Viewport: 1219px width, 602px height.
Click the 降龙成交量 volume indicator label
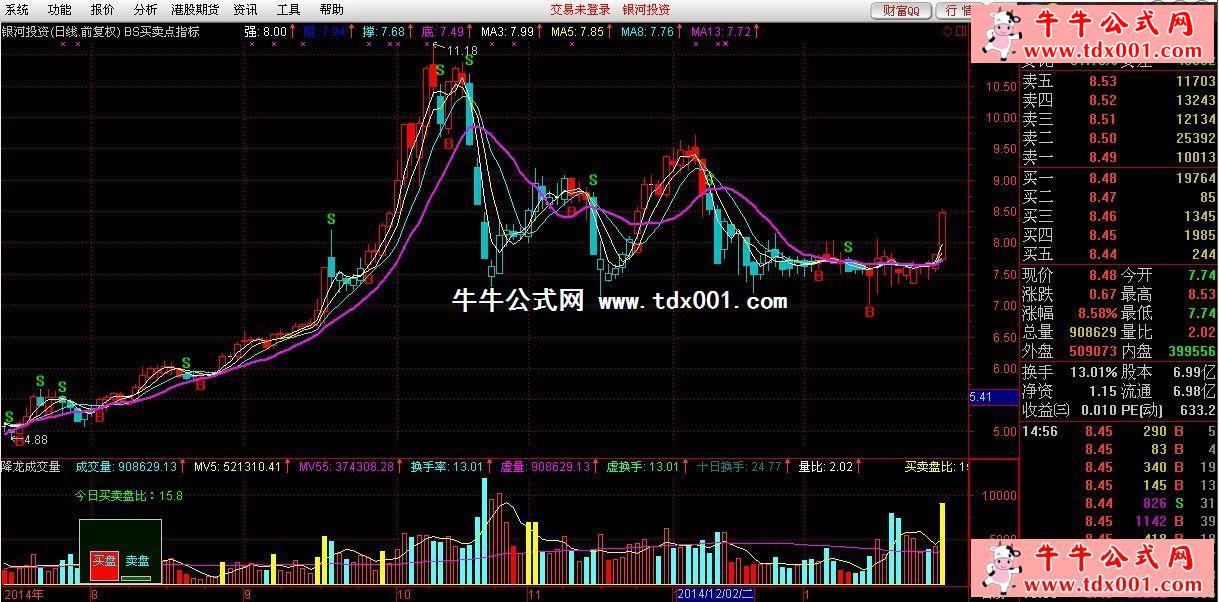coord(32,466)
